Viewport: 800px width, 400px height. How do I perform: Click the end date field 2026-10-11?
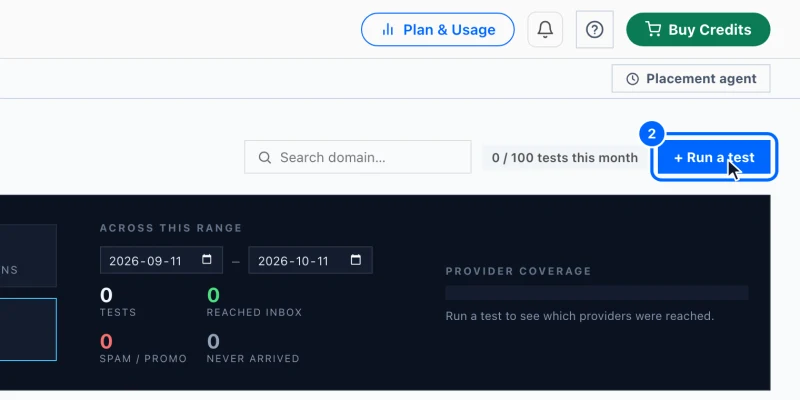point(310,260)
